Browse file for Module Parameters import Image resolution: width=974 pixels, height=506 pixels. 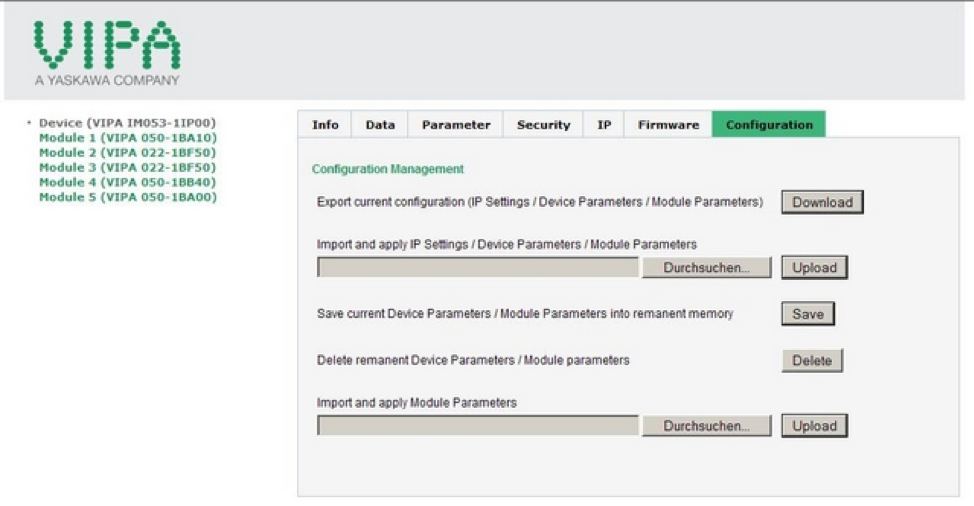(x=706, y=426)
